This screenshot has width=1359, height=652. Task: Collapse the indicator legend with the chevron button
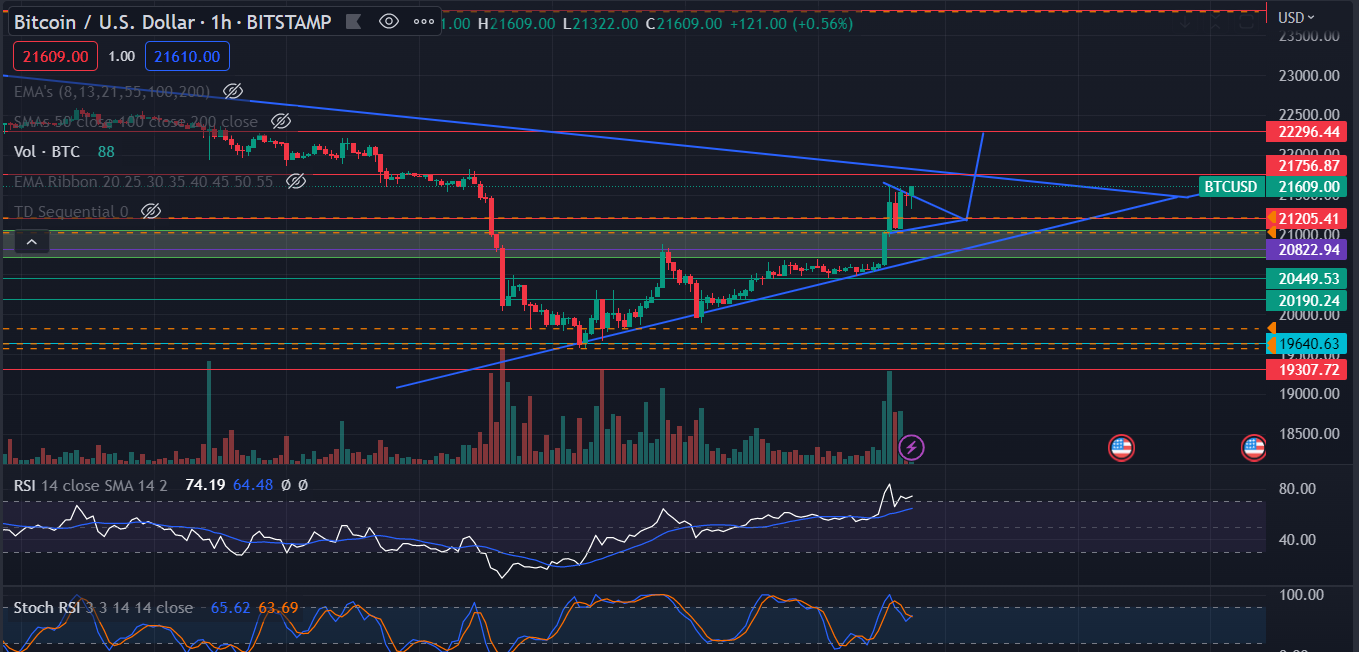point(32,241)
